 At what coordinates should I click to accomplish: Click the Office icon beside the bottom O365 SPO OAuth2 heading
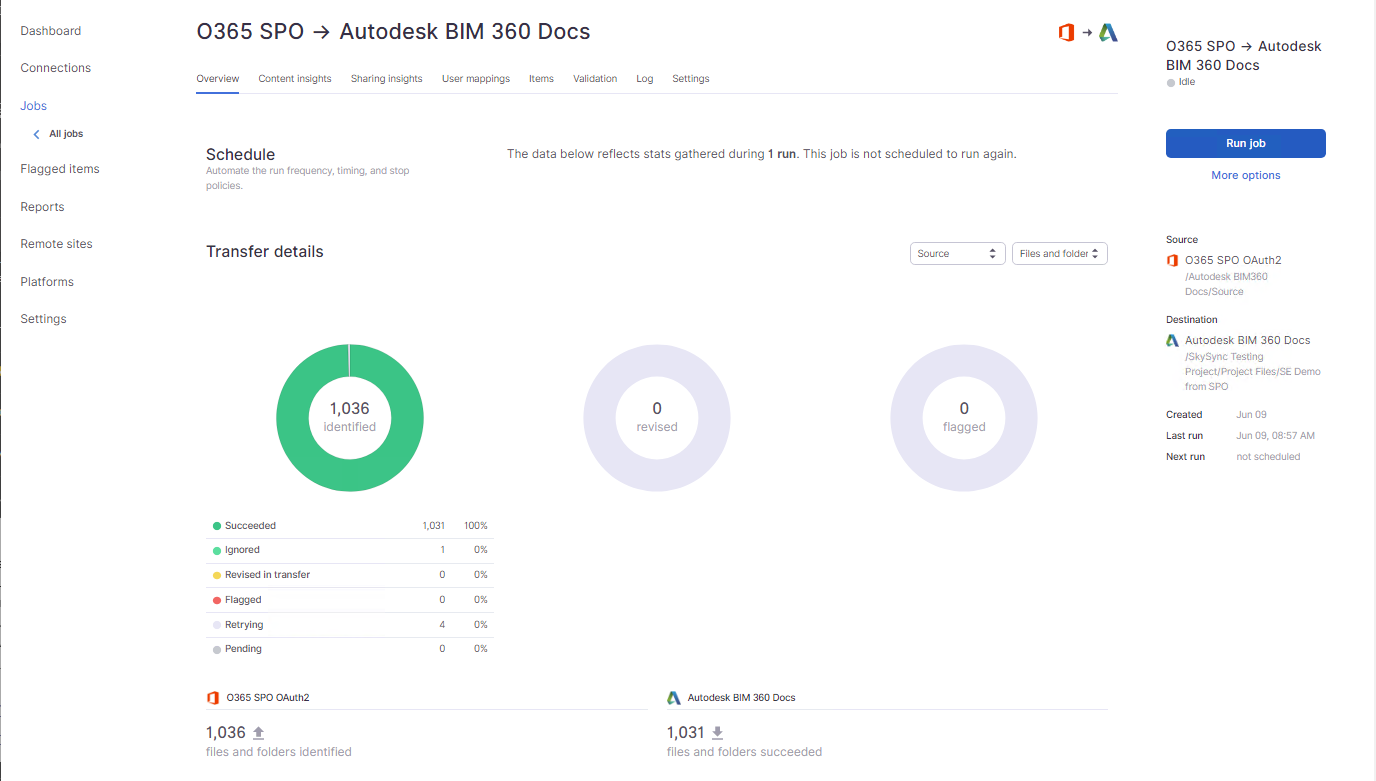212,697
